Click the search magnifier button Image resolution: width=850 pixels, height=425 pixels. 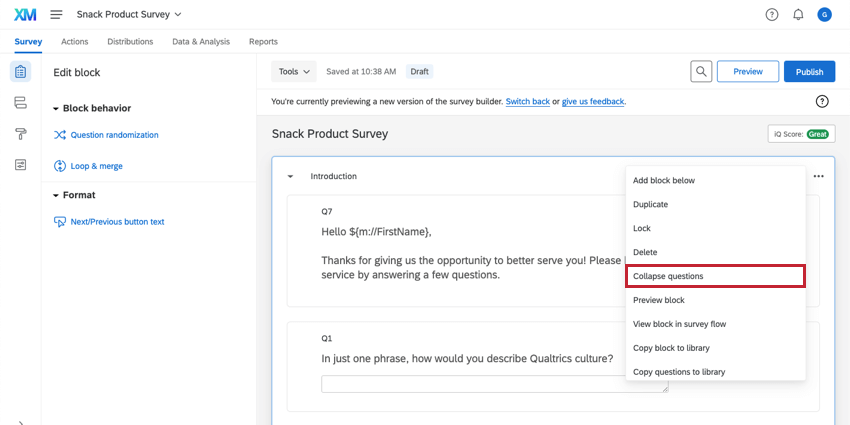[702, 72]
